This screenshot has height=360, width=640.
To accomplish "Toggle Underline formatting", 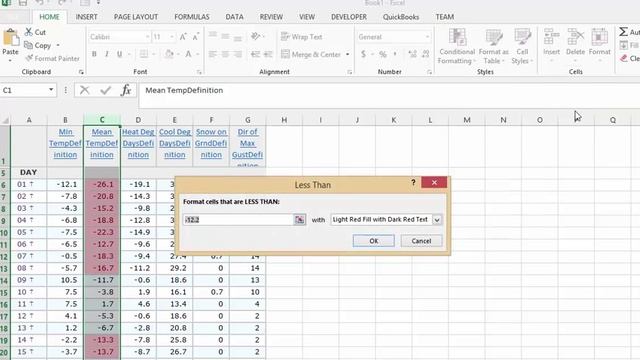I will (120, 54).
